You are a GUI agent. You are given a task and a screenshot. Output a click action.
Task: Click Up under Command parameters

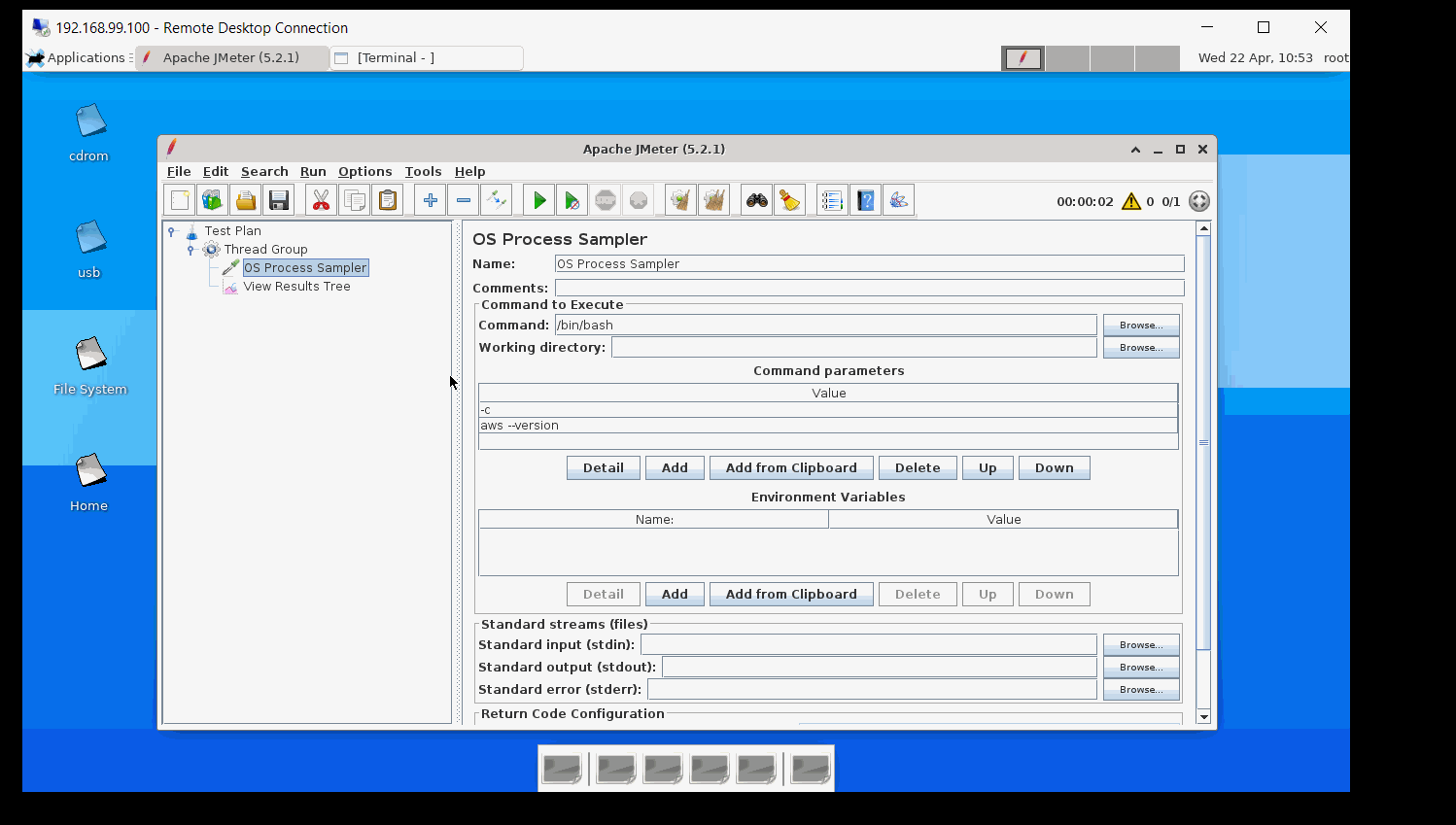[988, 467]
